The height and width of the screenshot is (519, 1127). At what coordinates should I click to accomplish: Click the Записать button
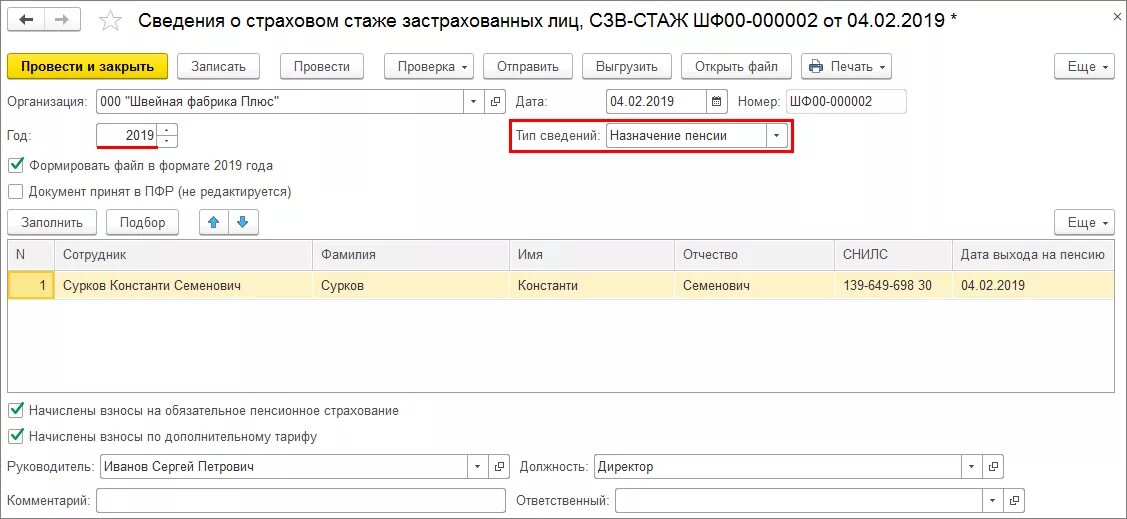(x=218, y=67)
